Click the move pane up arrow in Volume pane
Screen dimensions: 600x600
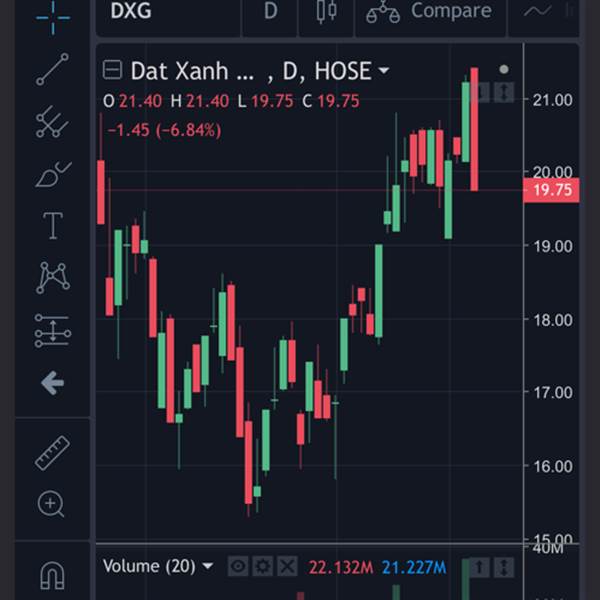click(479, 567)
